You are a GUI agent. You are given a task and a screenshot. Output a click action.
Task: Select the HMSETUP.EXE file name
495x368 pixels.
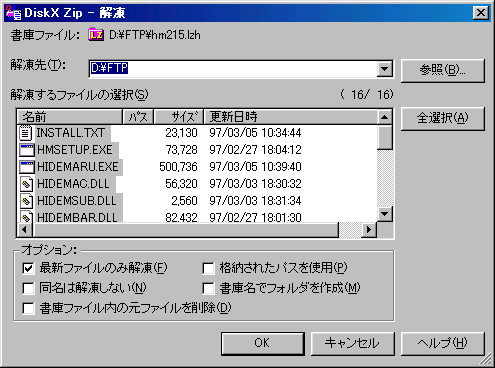tap(75, 150)
